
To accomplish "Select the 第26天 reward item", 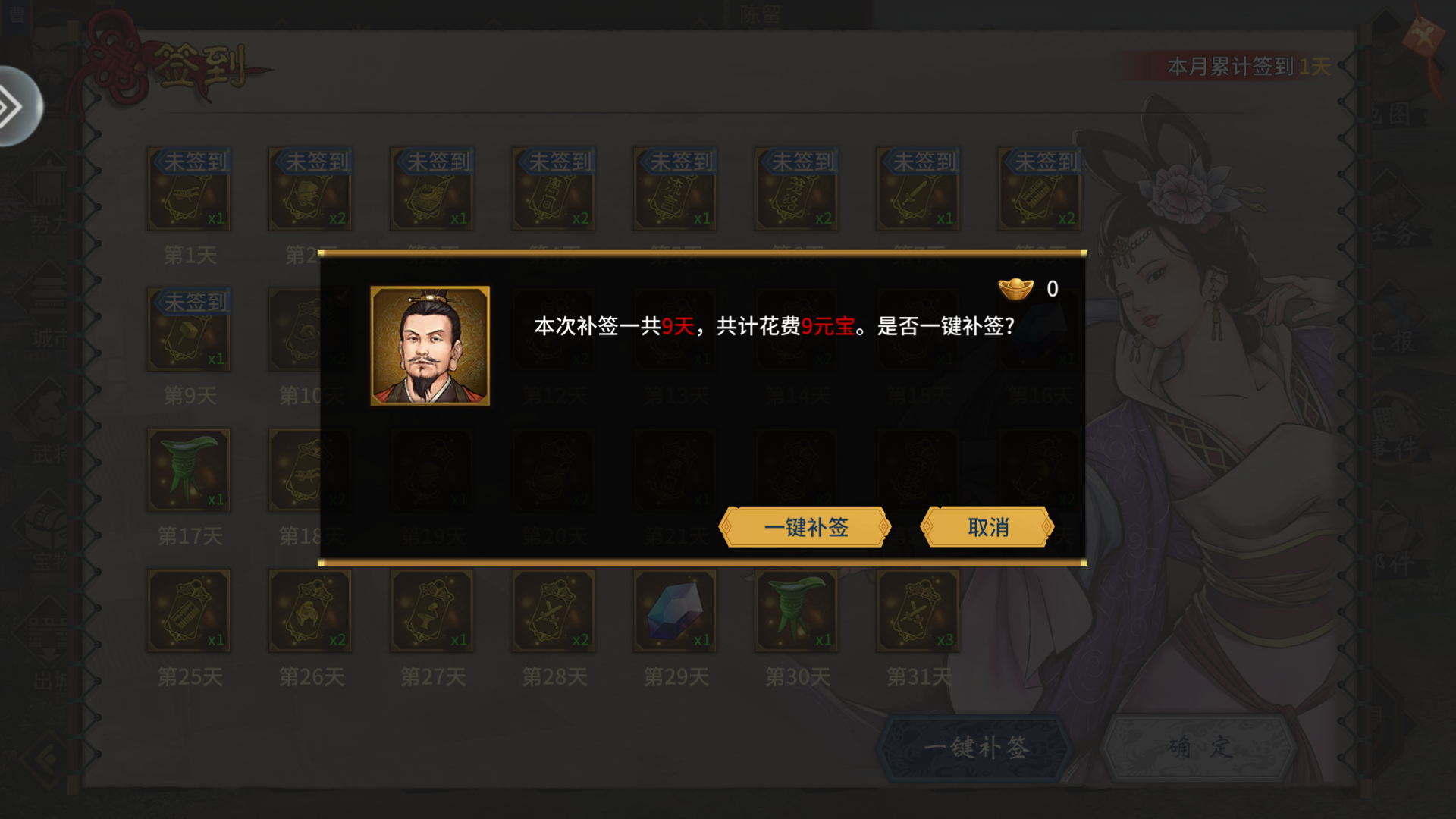I will point(310,610).
